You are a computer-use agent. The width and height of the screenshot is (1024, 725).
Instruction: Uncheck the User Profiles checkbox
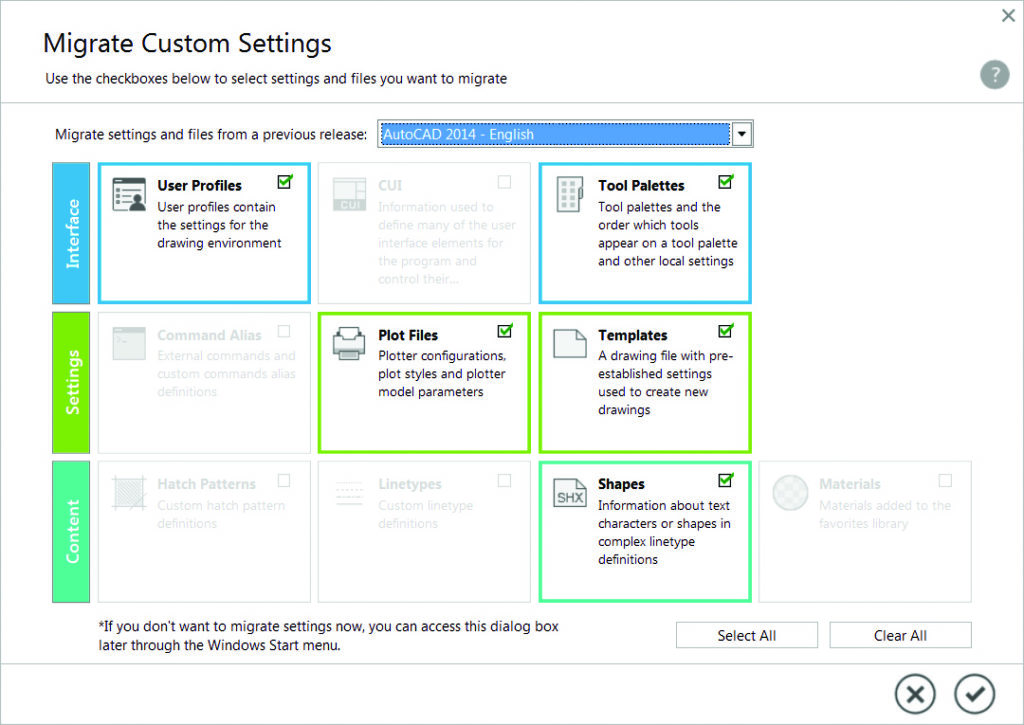tap(285, 182)
